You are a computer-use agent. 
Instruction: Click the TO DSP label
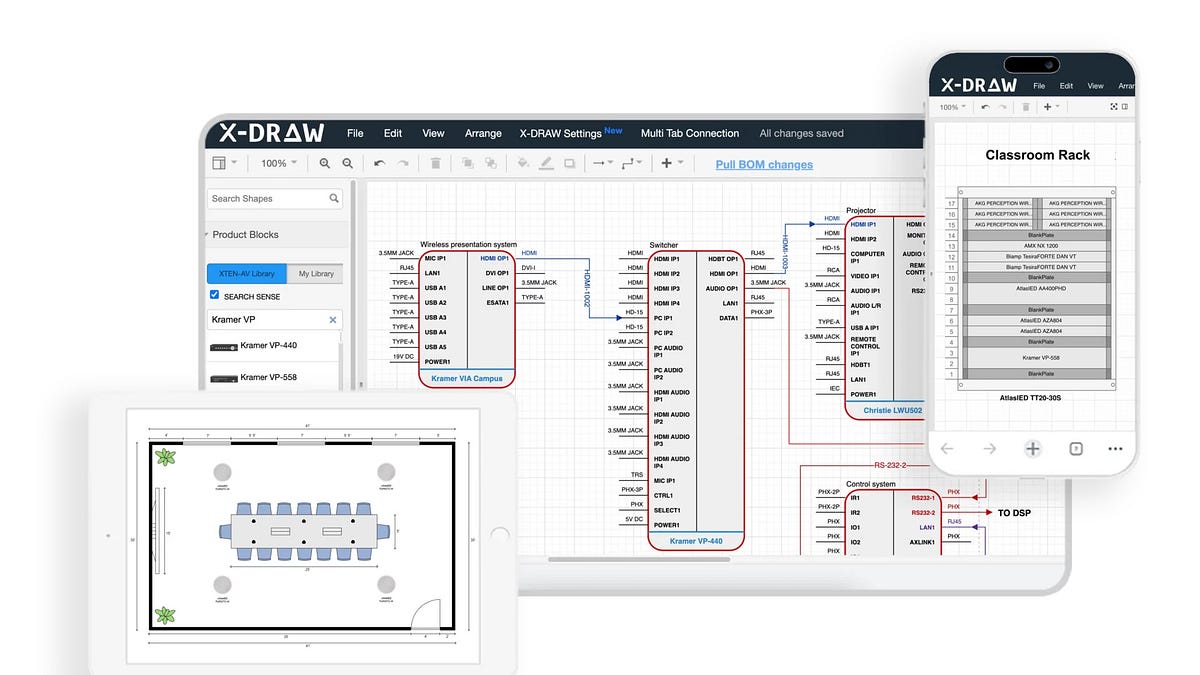1014,513
